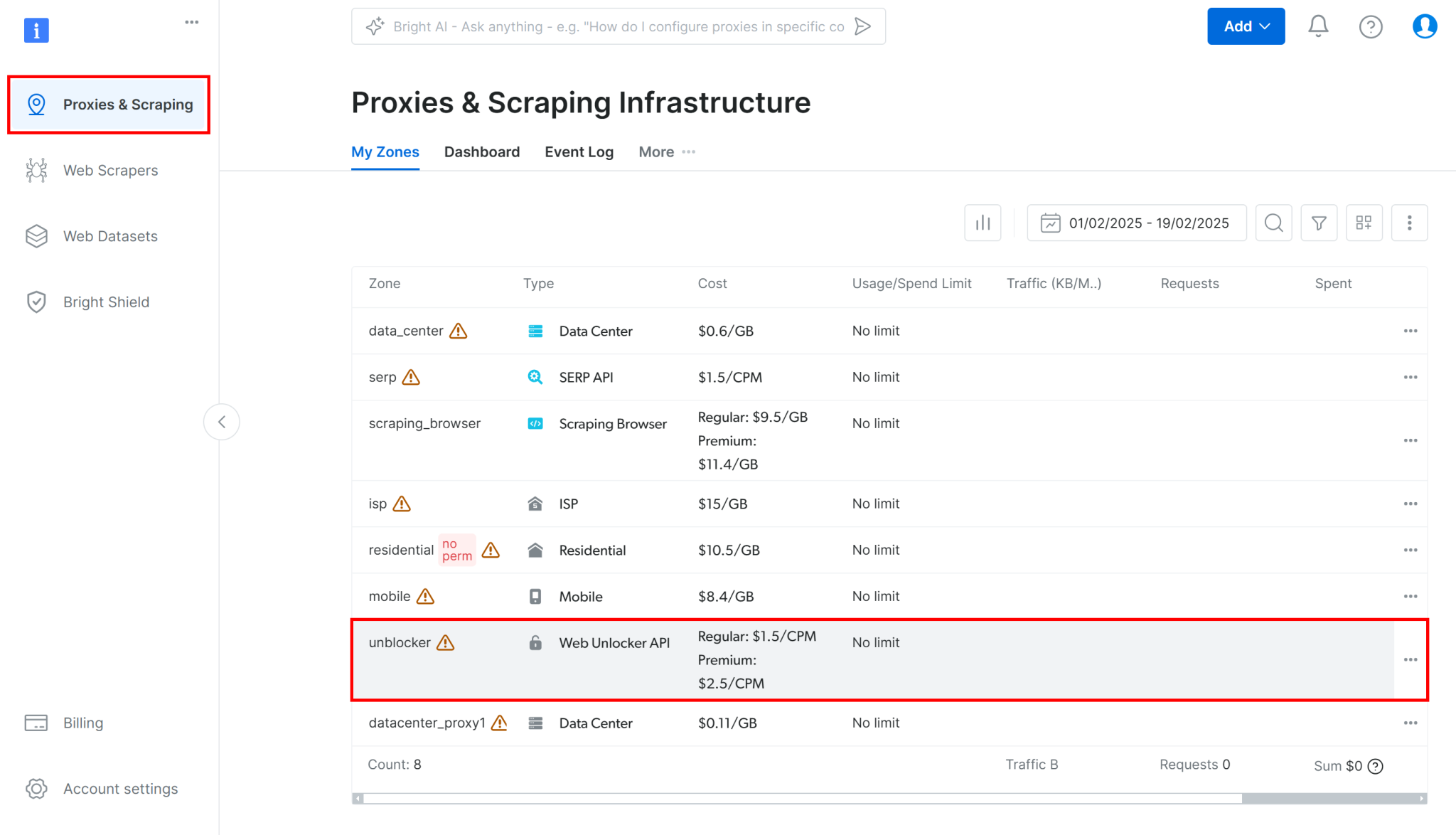Collapse the left sidebar panel
The width and height of the screenshot is (1456, 835).
[x=221, y=421]
